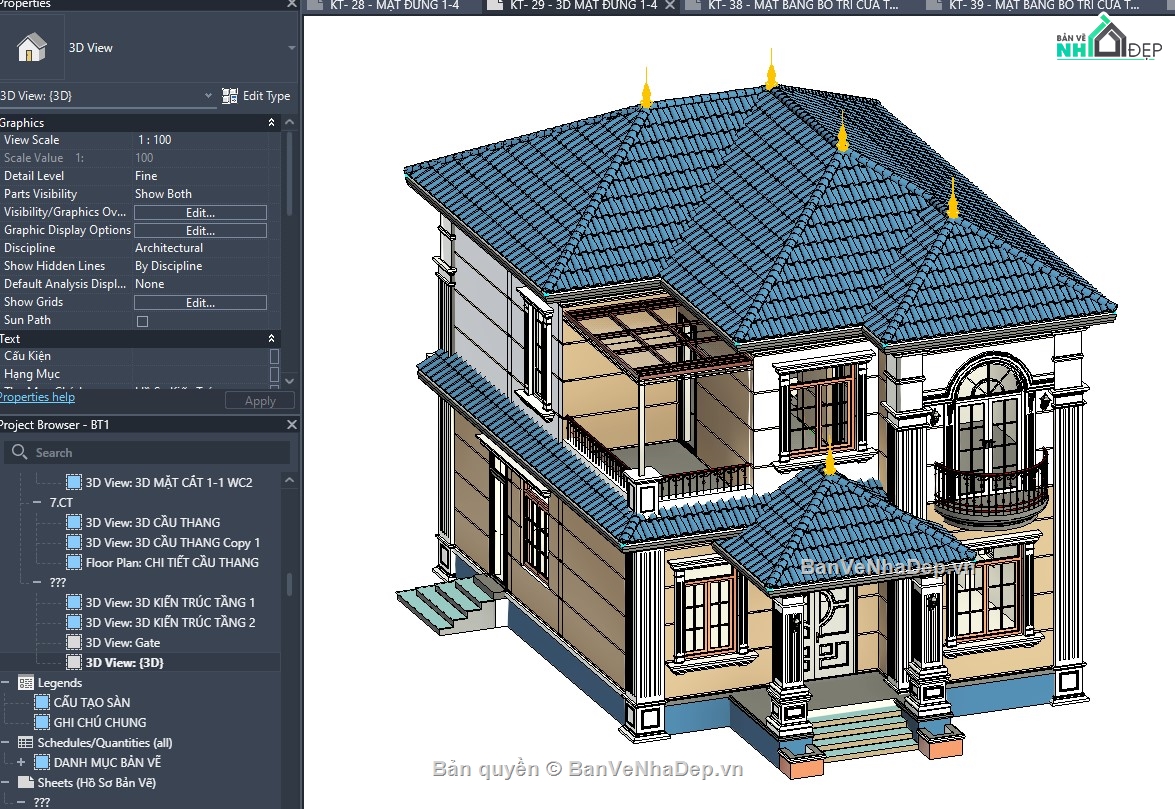Image resolution: width=1175 pixels, height=809 pixels.
Task: Open the 3D View type selector dropdown
Action: pyautogui.click(x=292, y=48)
